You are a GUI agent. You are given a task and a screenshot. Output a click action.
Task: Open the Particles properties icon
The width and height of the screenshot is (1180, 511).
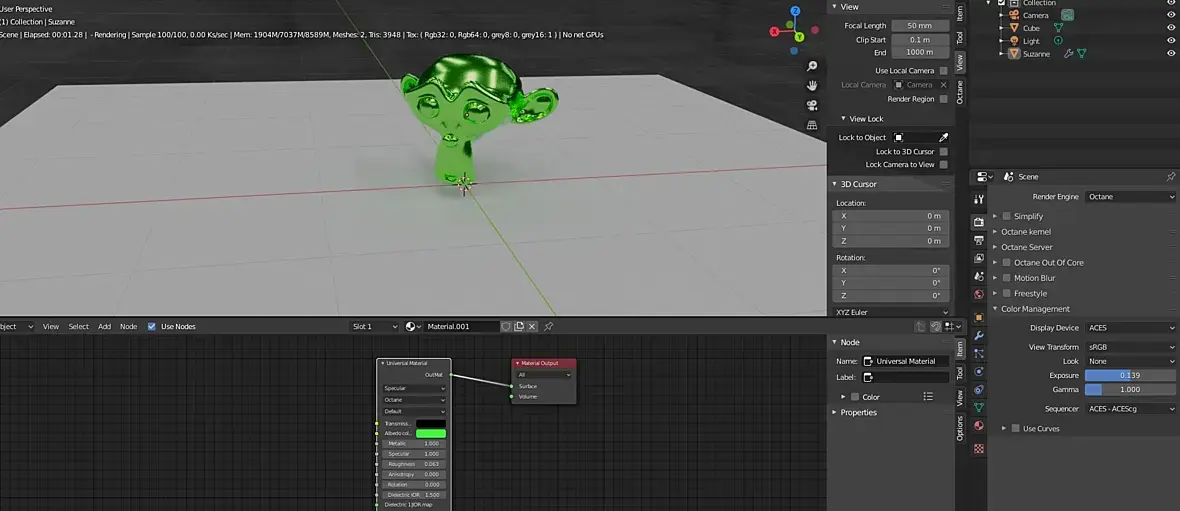[979, 354]
